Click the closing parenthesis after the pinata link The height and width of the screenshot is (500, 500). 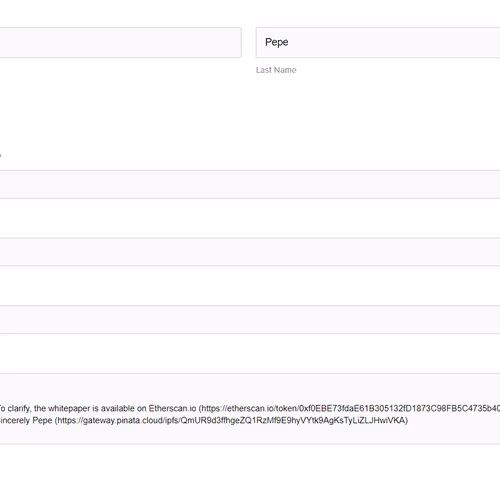click(x=406, y=421)
